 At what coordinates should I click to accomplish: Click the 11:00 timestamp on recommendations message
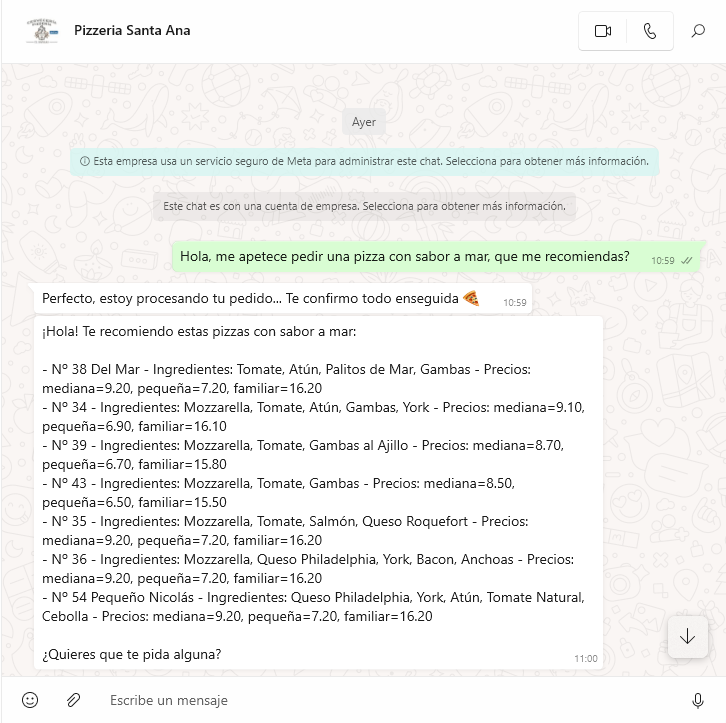(586, 659)
